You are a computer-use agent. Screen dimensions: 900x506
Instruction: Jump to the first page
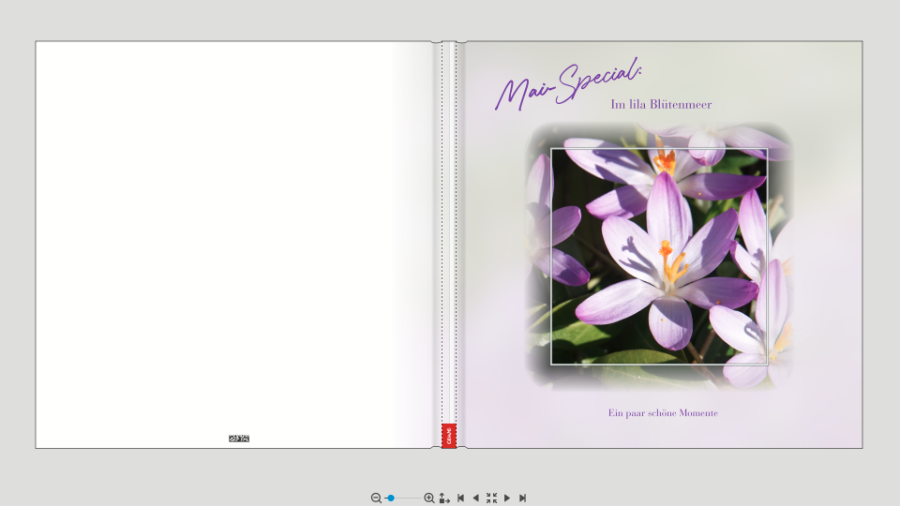click(x=460, y=498)
